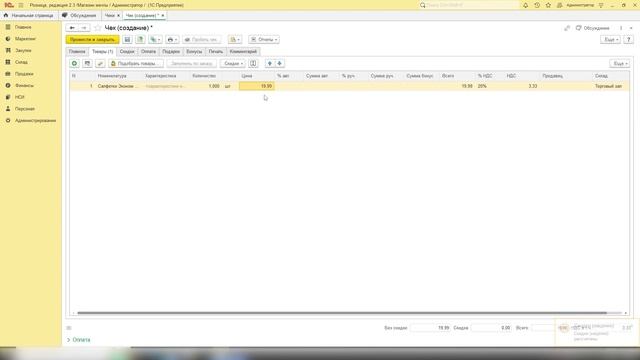Add new row with green plus
Image resolution: width=640 pixels, height=360 pixels.
pos(74,64)
